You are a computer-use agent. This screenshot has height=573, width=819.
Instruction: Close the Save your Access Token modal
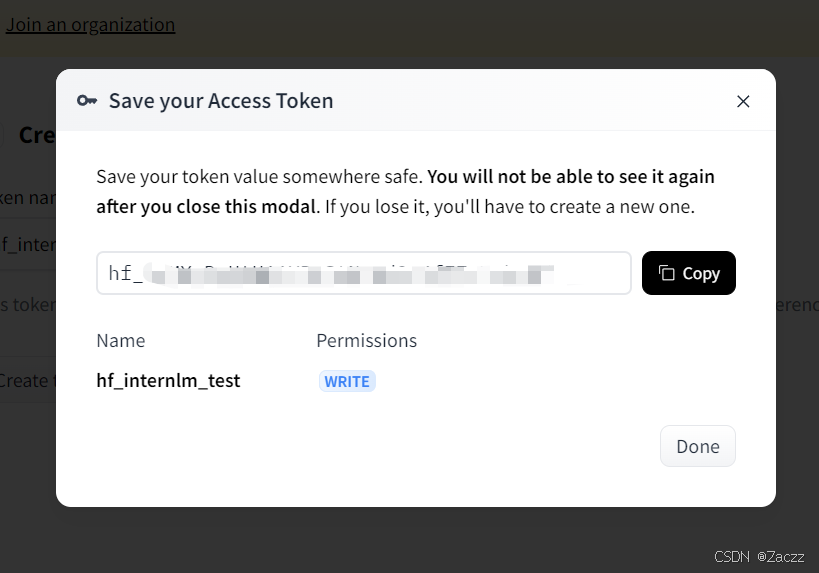pos(743,101)
